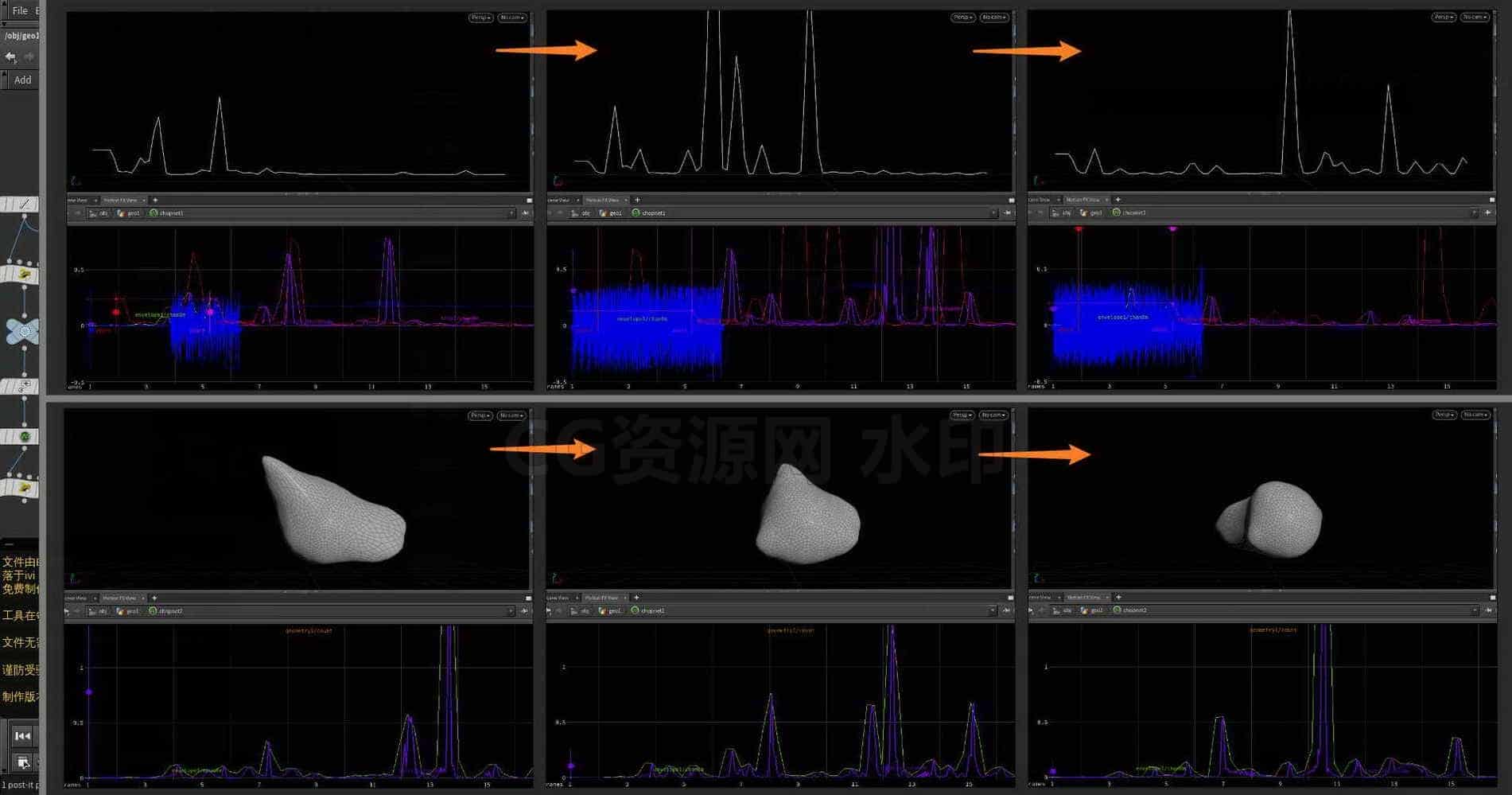Viewport: 1512px width, 795px height.
Task: Open the File menu
Action: tap(20, 10)
